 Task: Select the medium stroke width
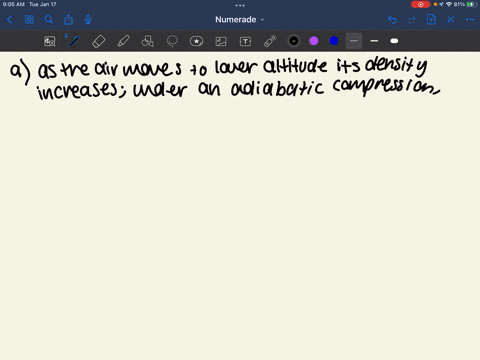tap(374, 41)
